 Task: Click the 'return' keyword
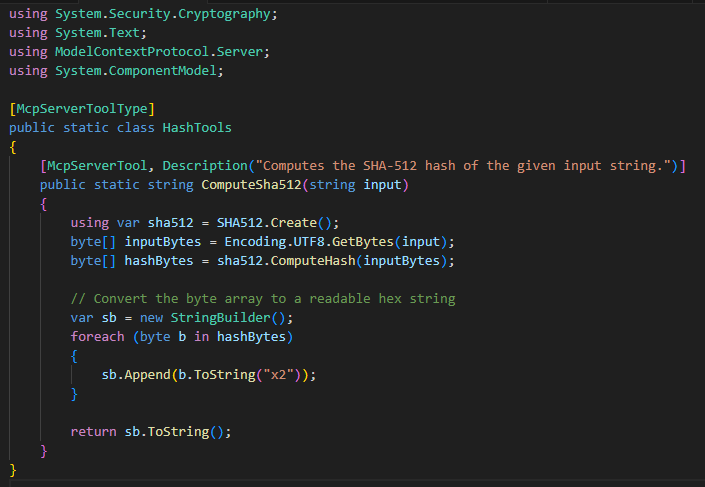(x=94, y=432)
